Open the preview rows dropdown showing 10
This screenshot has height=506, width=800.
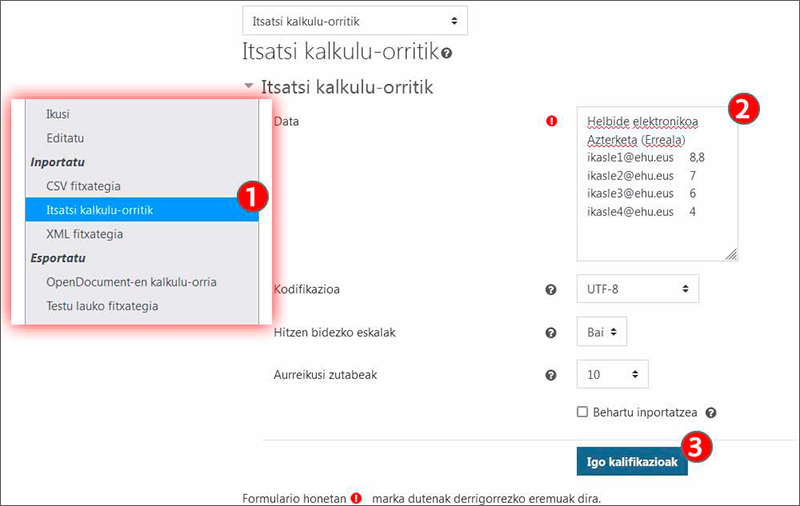click(x=612, y=375)
